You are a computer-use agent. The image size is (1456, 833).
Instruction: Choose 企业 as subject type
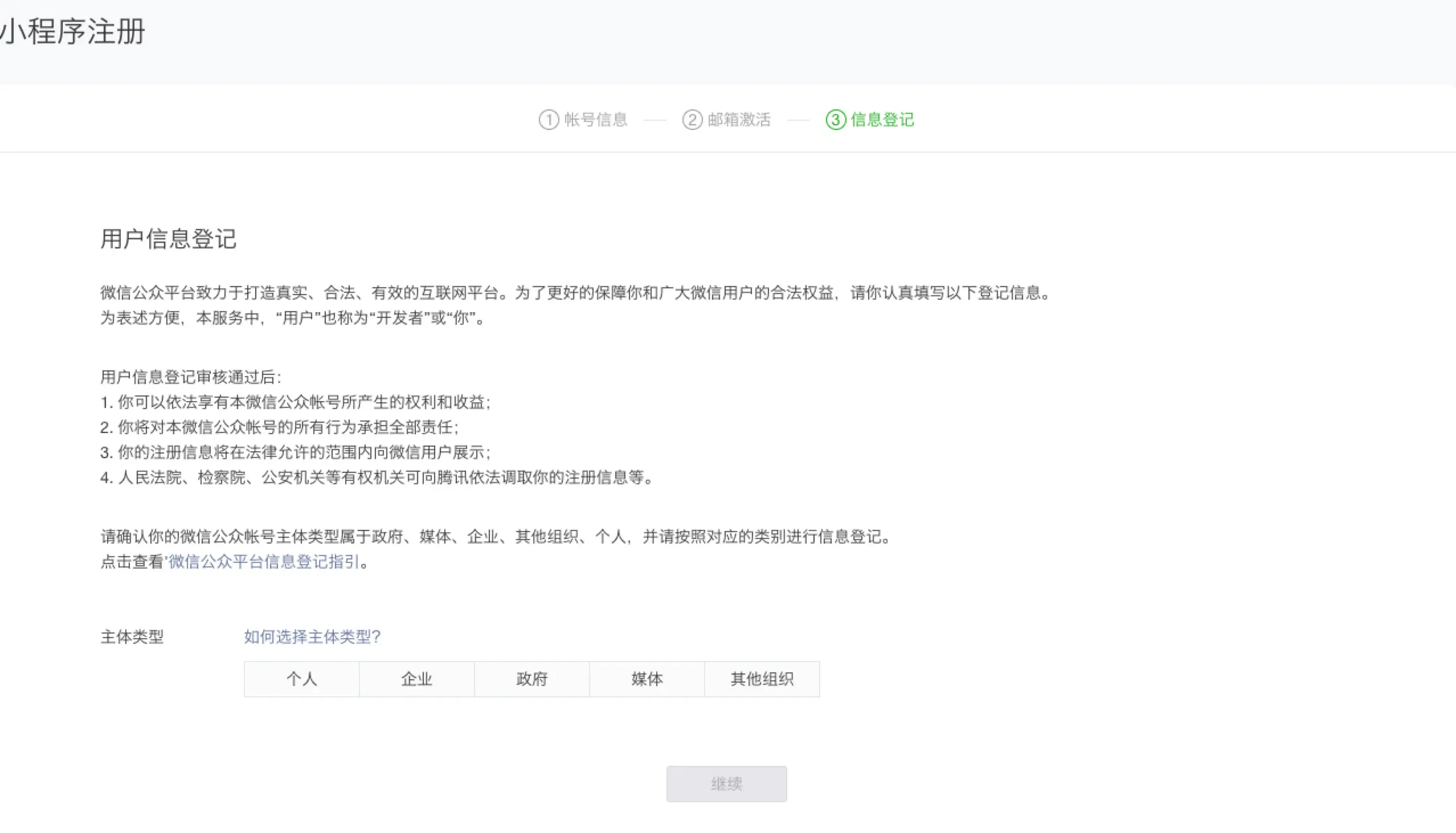pyautogui.click(x=416, y=679)
